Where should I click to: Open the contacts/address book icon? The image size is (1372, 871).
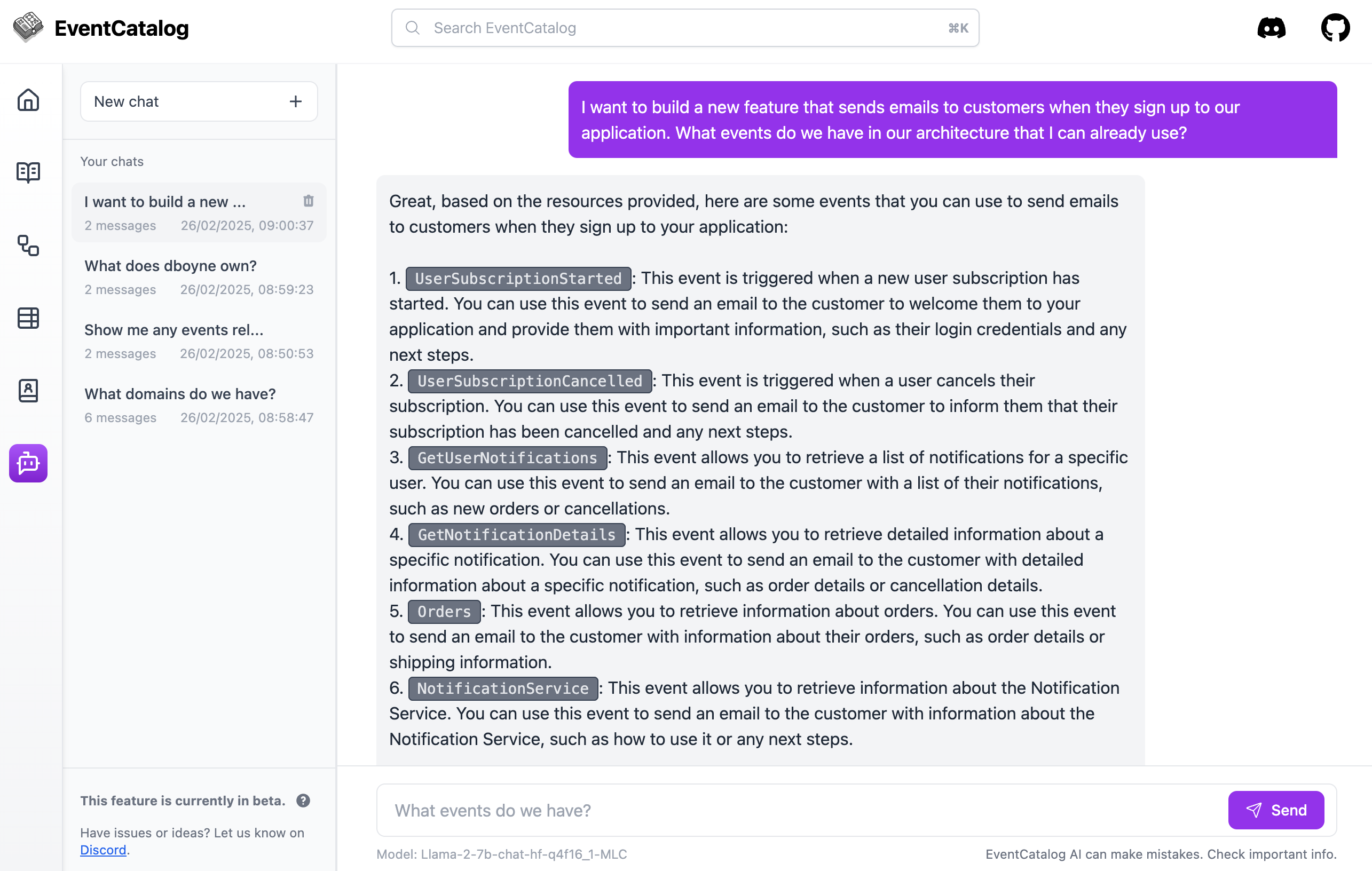click(28, 389)
